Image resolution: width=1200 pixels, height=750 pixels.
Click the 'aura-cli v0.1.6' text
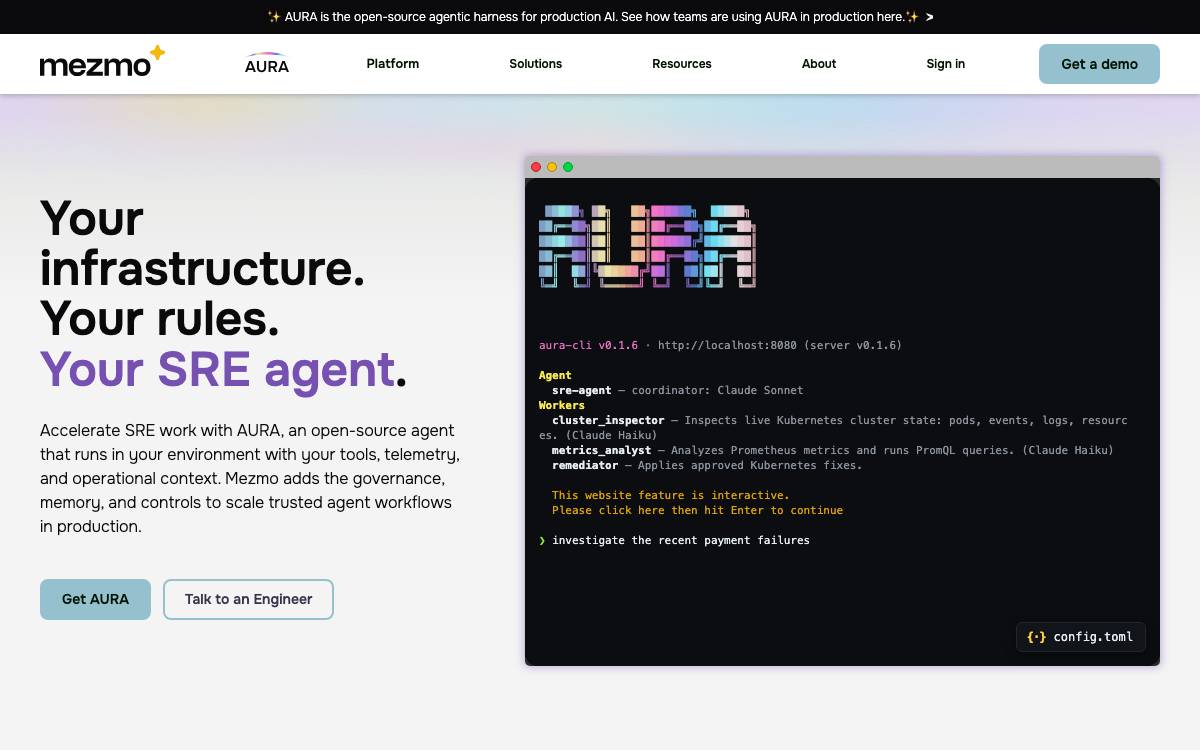pyautogui.click(x=588, y=345)
